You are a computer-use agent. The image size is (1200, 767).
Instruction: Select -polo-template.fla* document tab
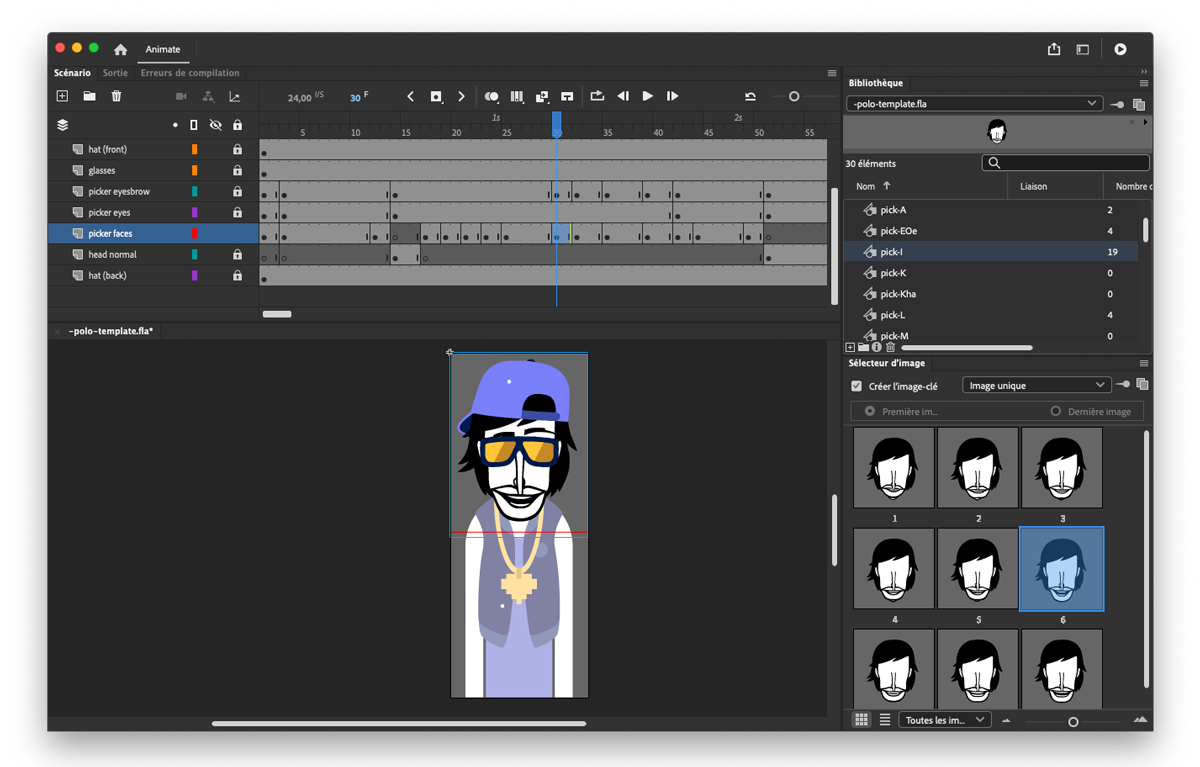pyautogui.click(x=110, y=331)
